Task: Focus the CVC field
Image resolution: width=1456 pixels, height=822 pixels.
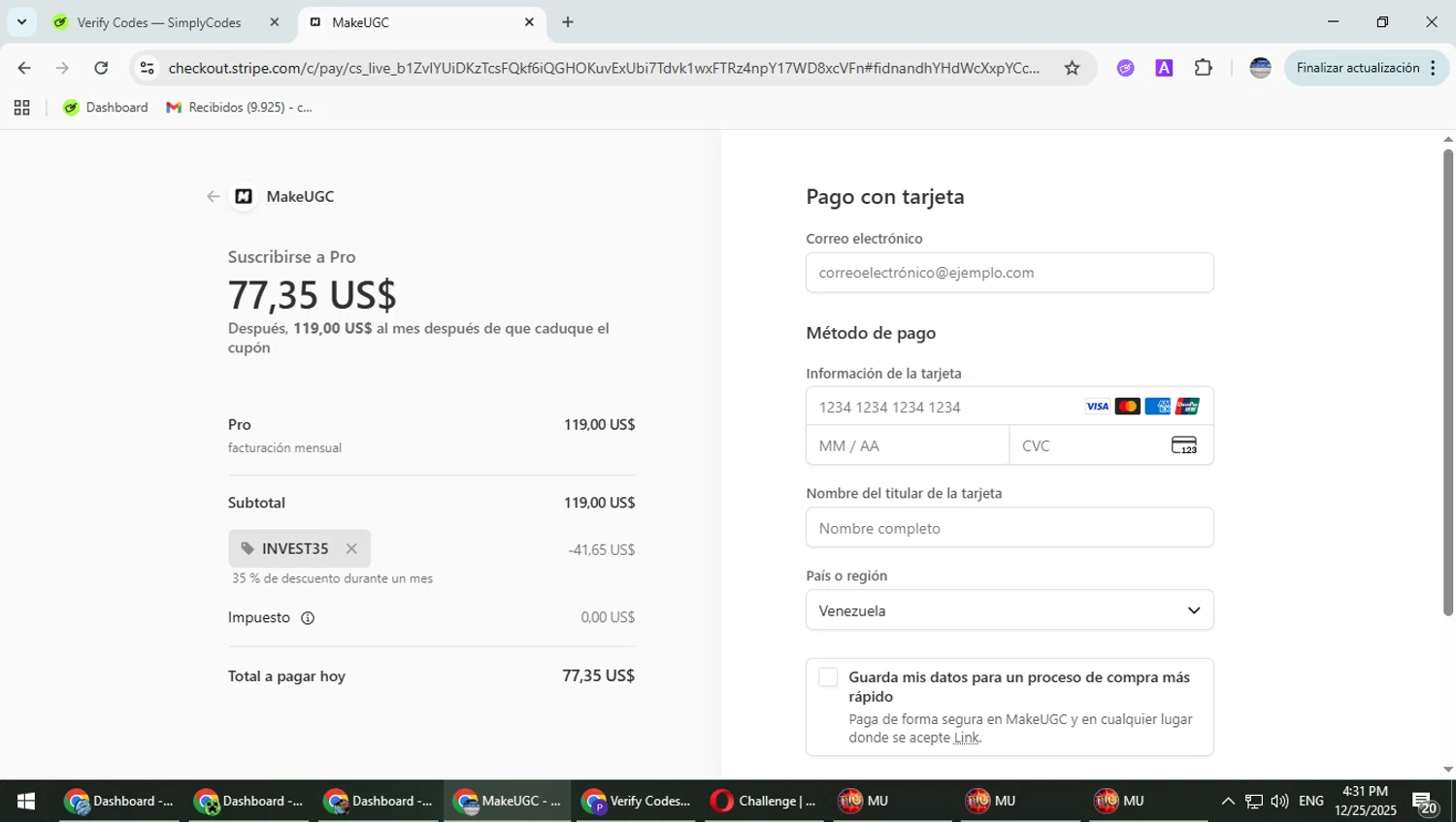Action: point(1111,445)
